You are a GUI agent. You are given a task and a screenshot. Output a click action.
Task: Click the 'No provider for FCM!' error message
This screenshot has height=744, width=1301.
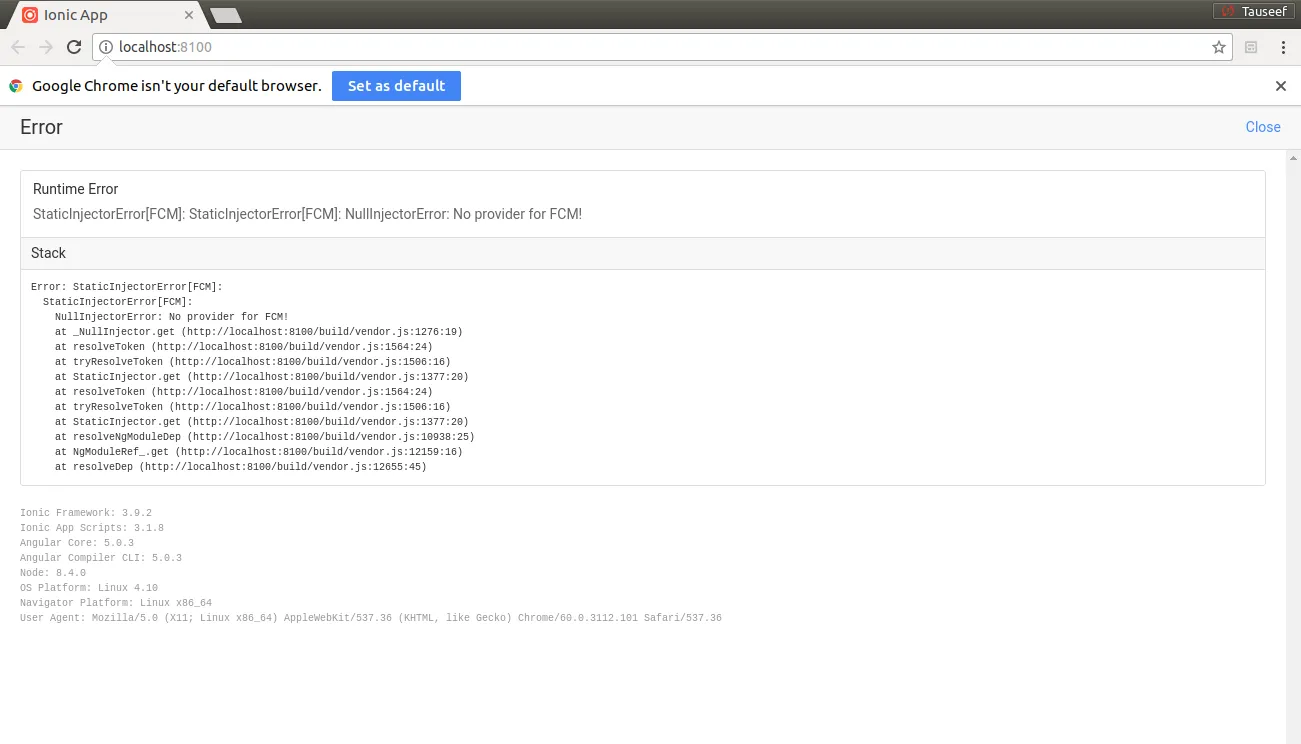(x=307, y=214)
